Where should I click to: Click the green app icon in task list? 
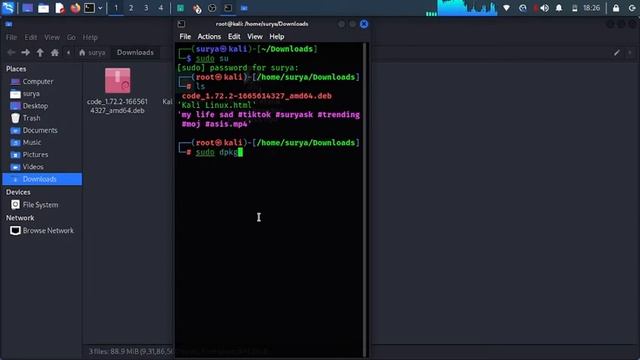(180, 8)
